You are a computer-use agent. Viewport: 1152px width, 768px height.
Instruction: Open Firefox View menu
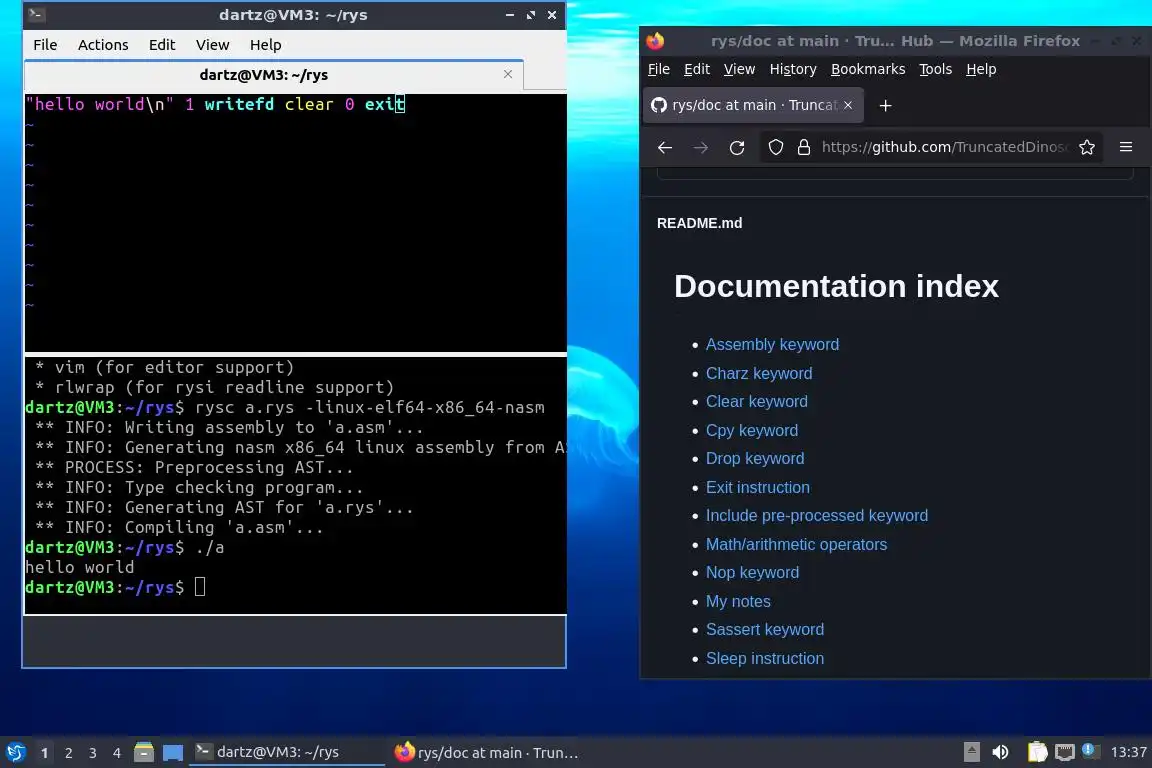pos(739,69)
